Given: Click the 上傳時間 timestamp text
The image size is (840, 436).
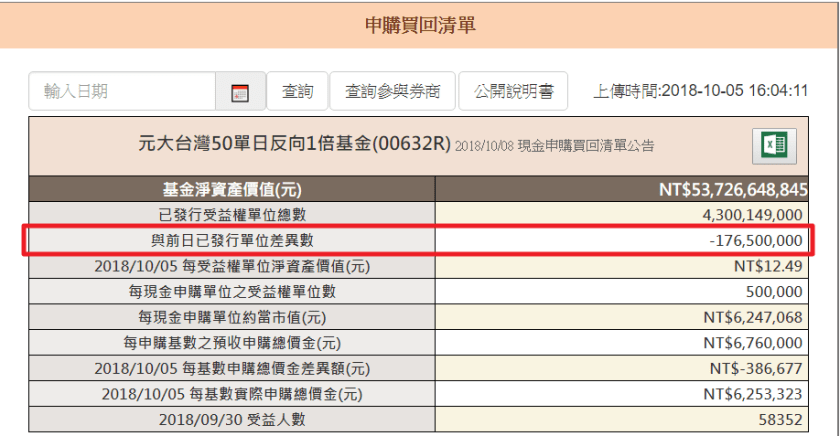Looking at the screenshot, I should coord(700,92).
